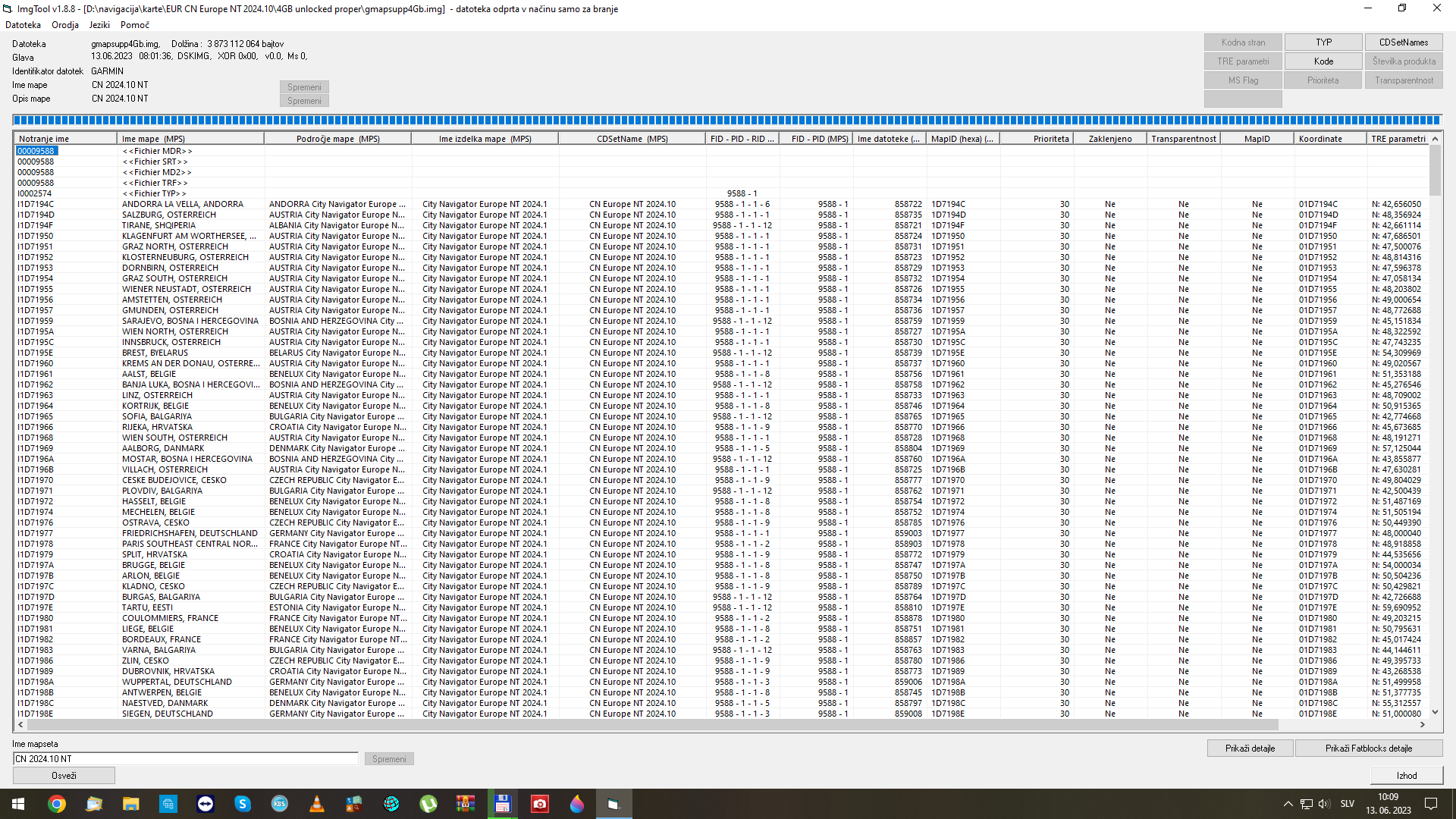Click the vertical scrollbar down arrow
The height and width of the screenshot is (819, 1456).
(1435, 712)
